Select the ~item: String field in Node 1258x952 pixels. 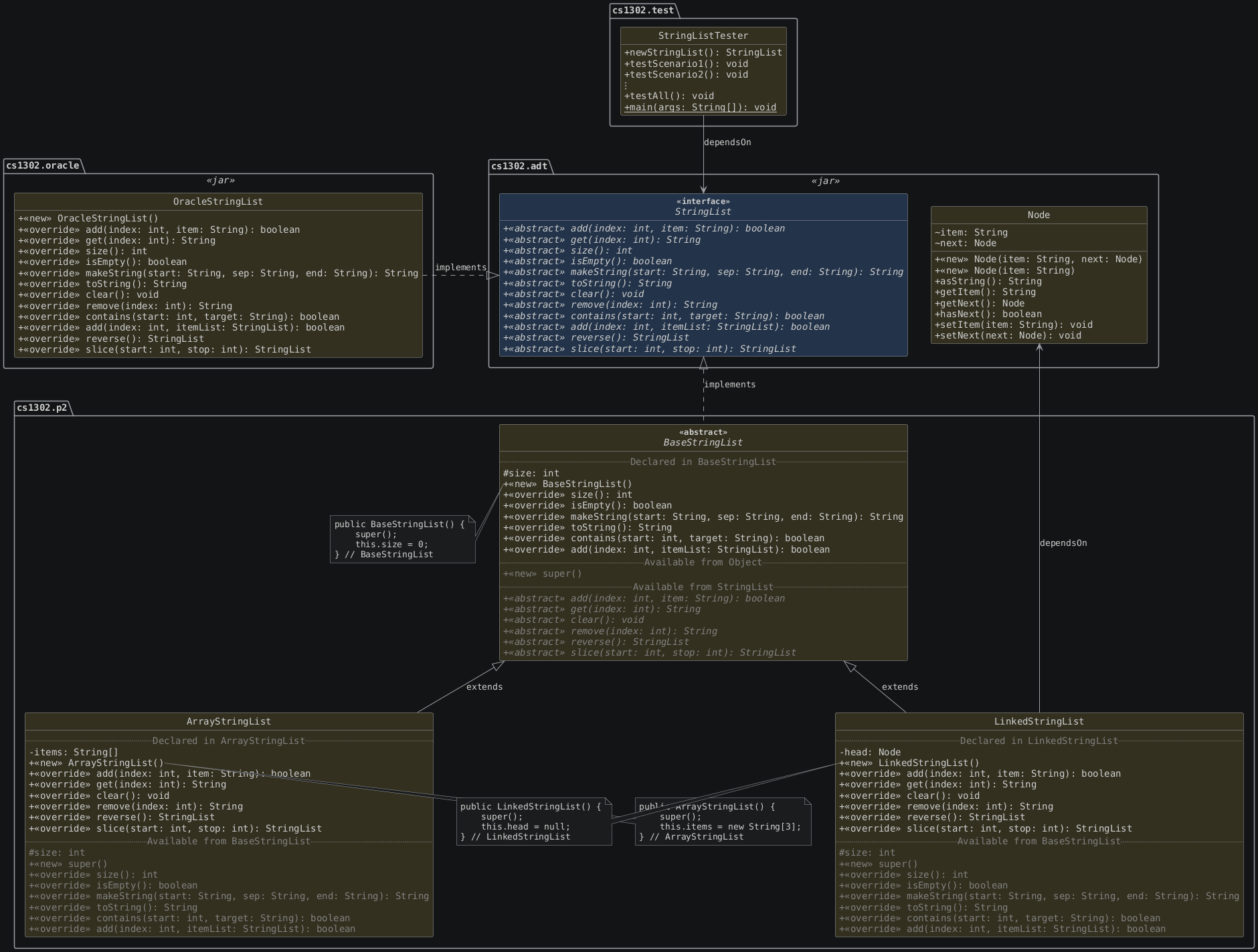pos(971,233)
